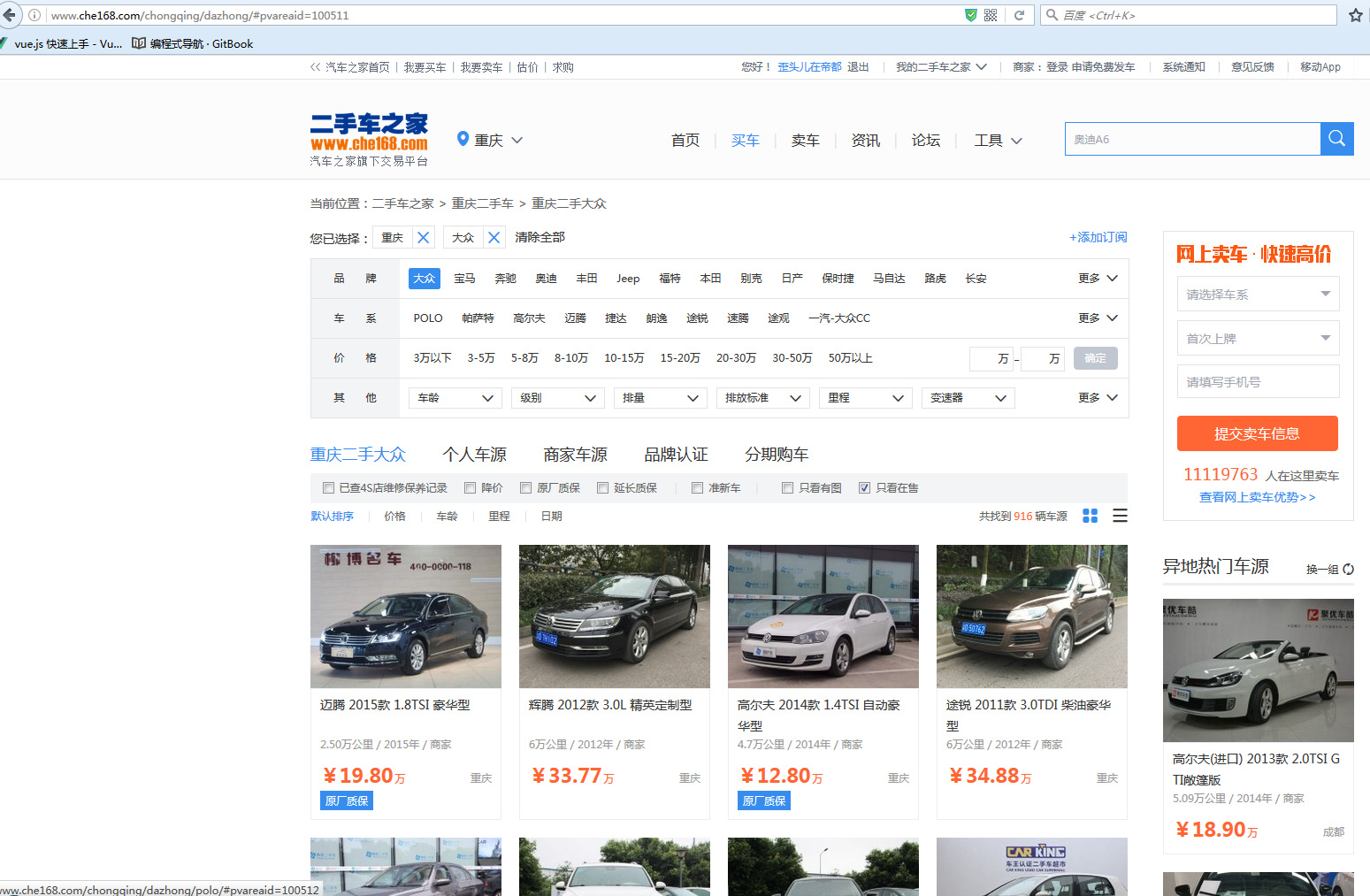Click 清除全部 link

540,237
